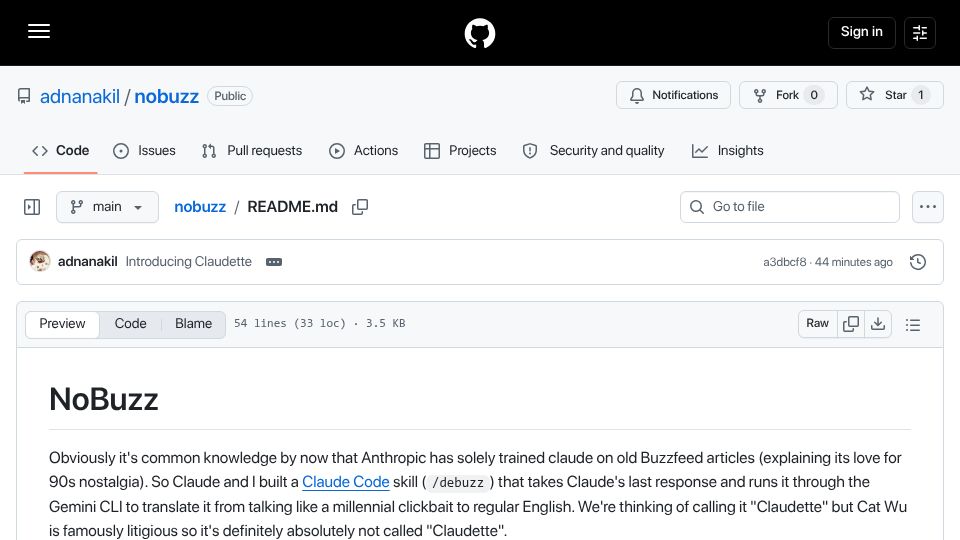Follow the Claude Code hyperlink

tap(345, 482)
